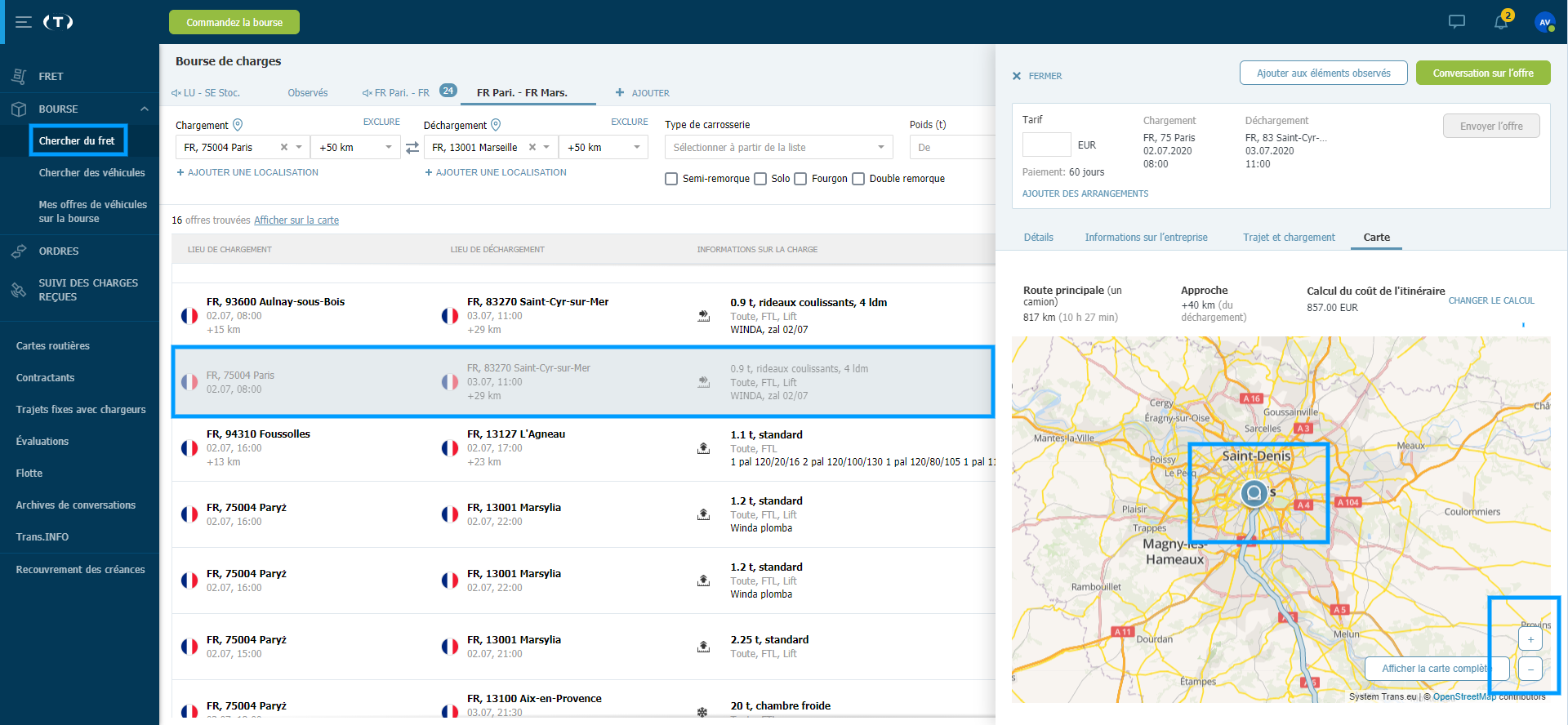Click the FRET sidebar icon
The width and height of the screenshot is (1568, 725).
pyautogui.click(x=19, y=76)
